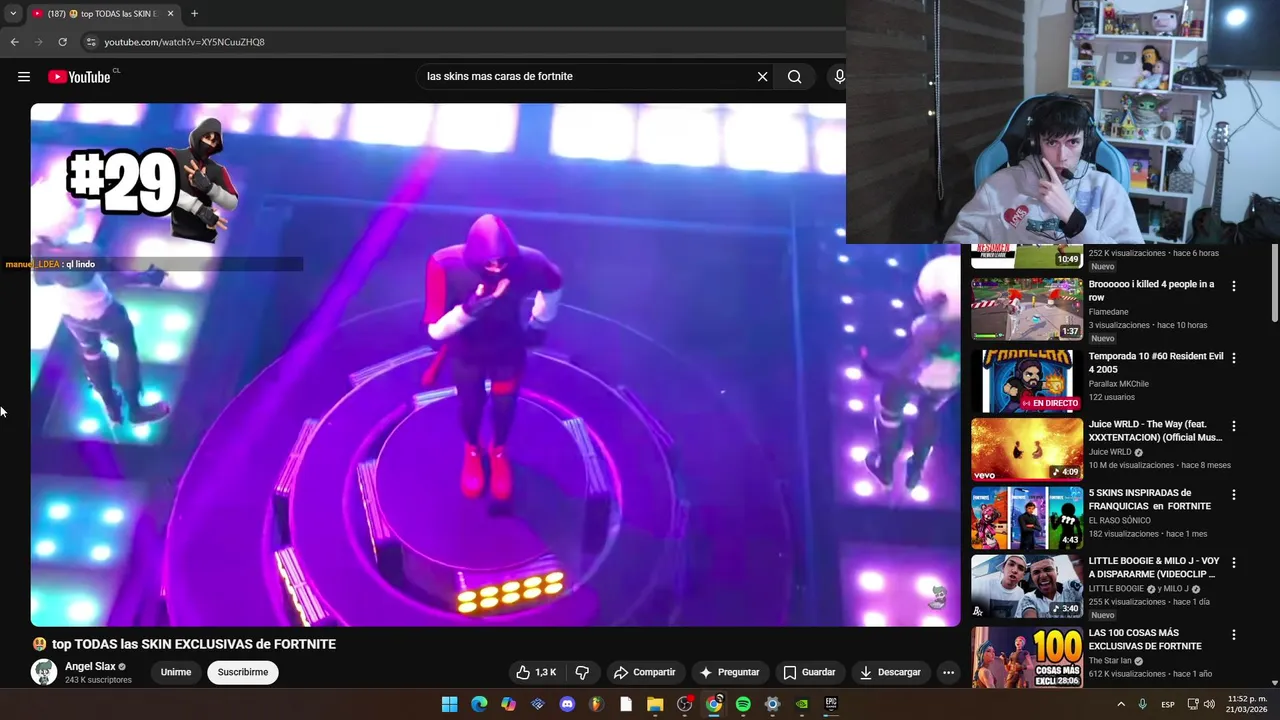Click the system tray microphone icon
Screen dimensions: 1280x720
[x=1142, y=704]
